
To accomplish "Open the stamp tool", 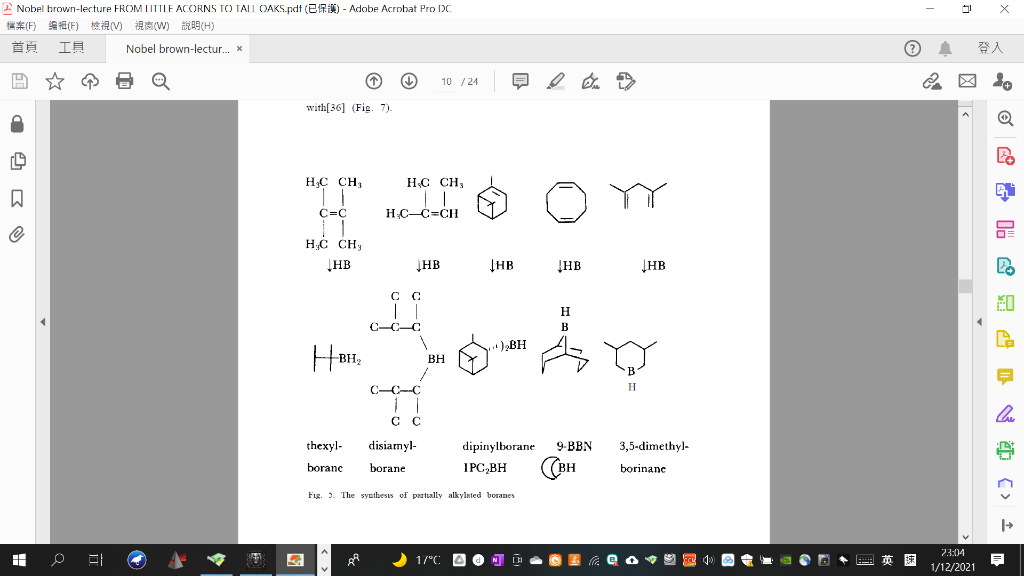I will (x=626, y=81).
